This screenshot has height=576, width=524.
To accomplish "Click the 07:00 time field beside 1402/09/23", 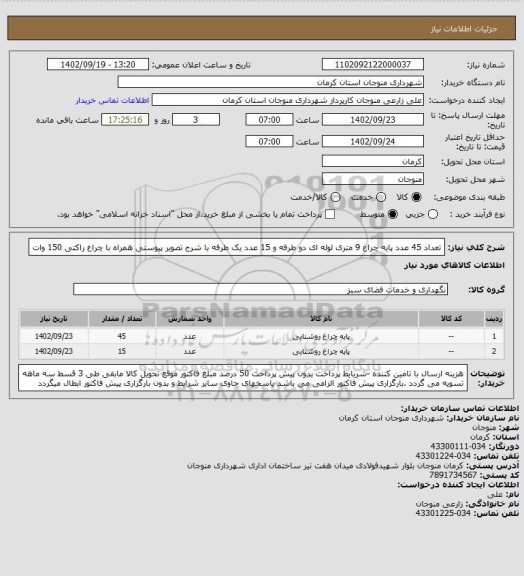I will coord(269,120).
